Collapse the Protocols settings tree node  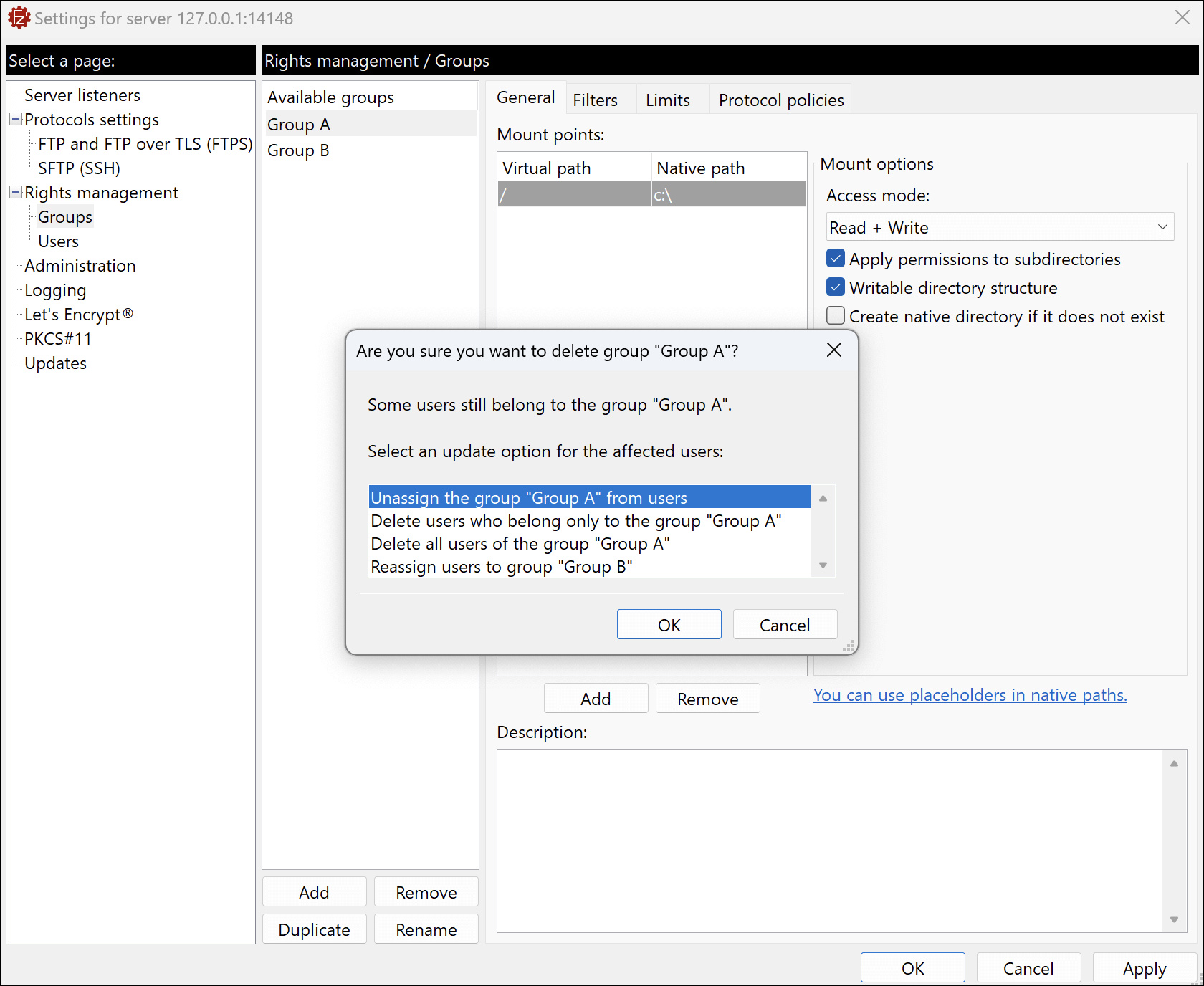pyautogui.click(x=15, y=120)
